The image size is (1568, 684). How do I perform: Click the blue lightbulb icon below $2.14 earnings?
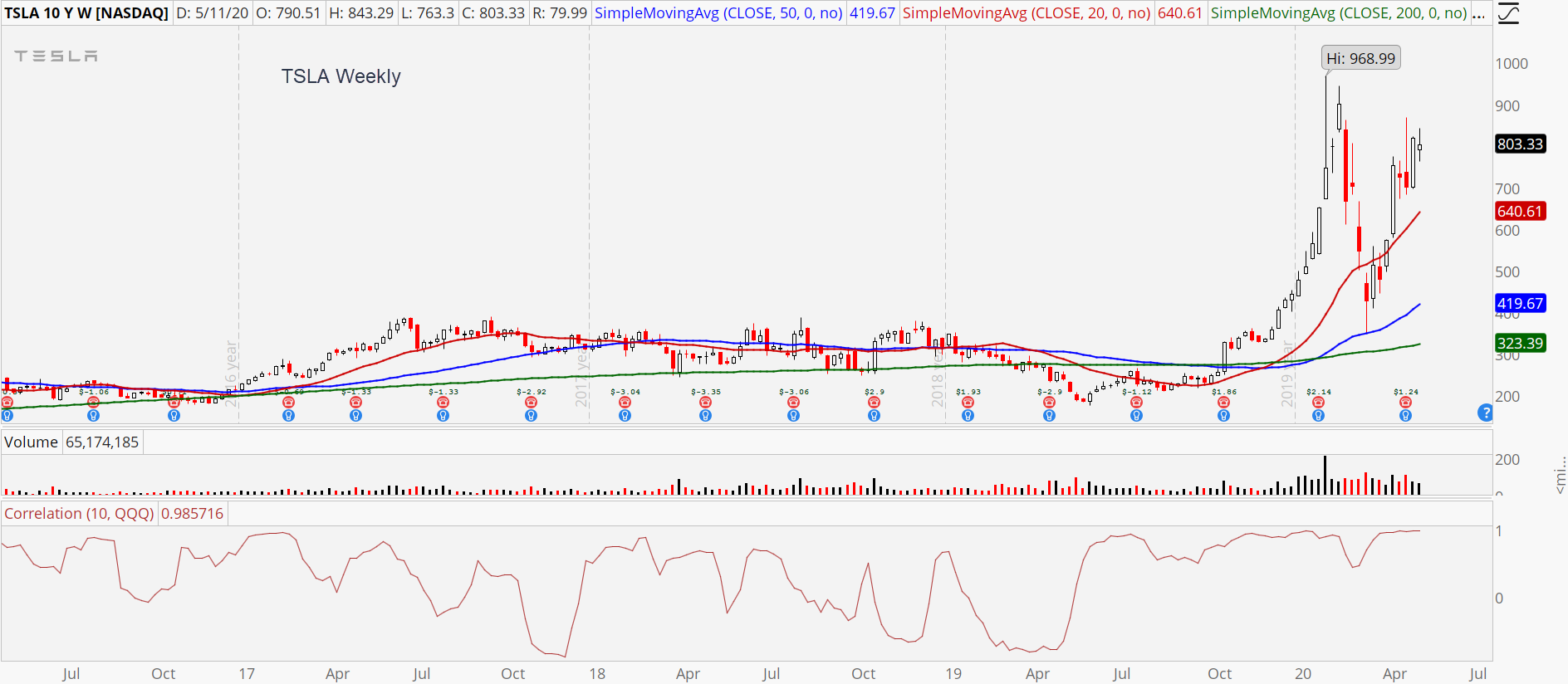1318,416
